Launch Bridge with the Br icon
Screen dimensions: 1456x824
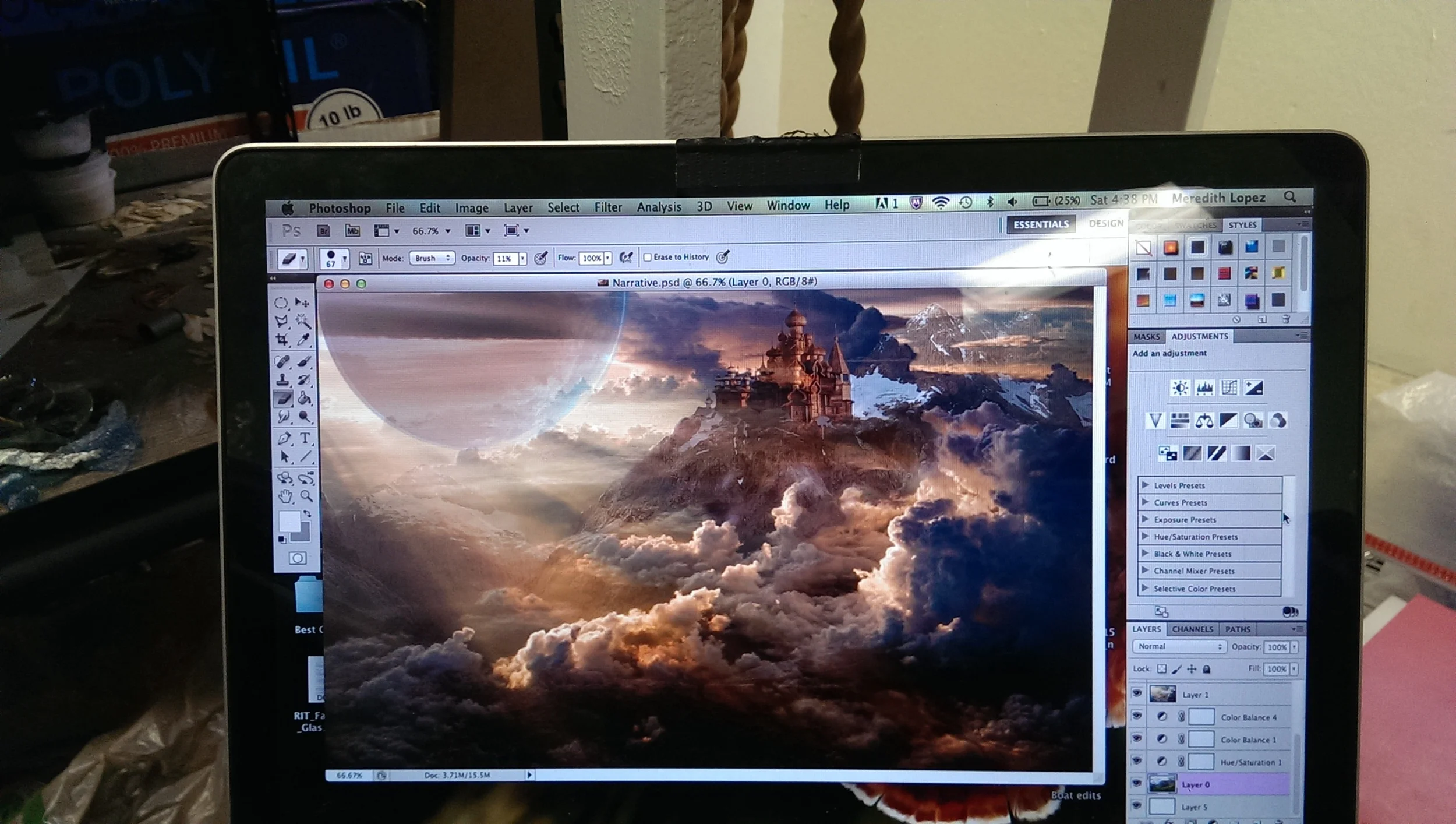point(324,231)
